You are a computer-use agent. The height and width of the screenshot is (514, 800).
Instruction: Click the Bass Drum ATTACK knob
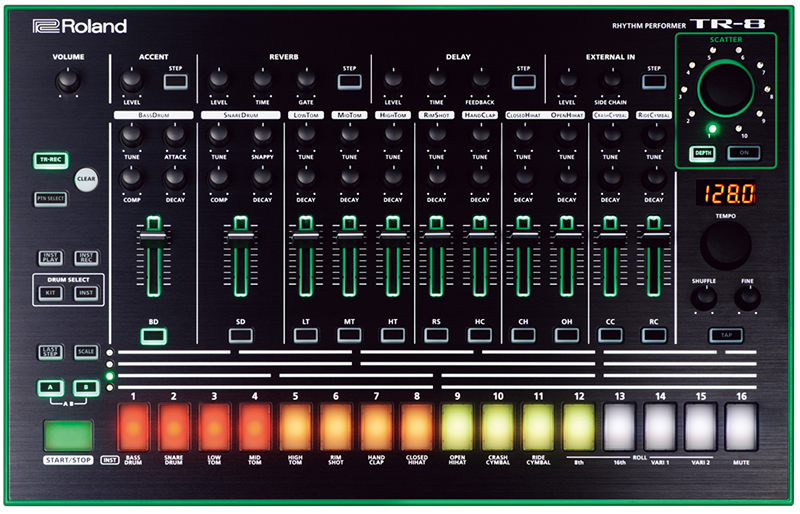tap(175, 135)
